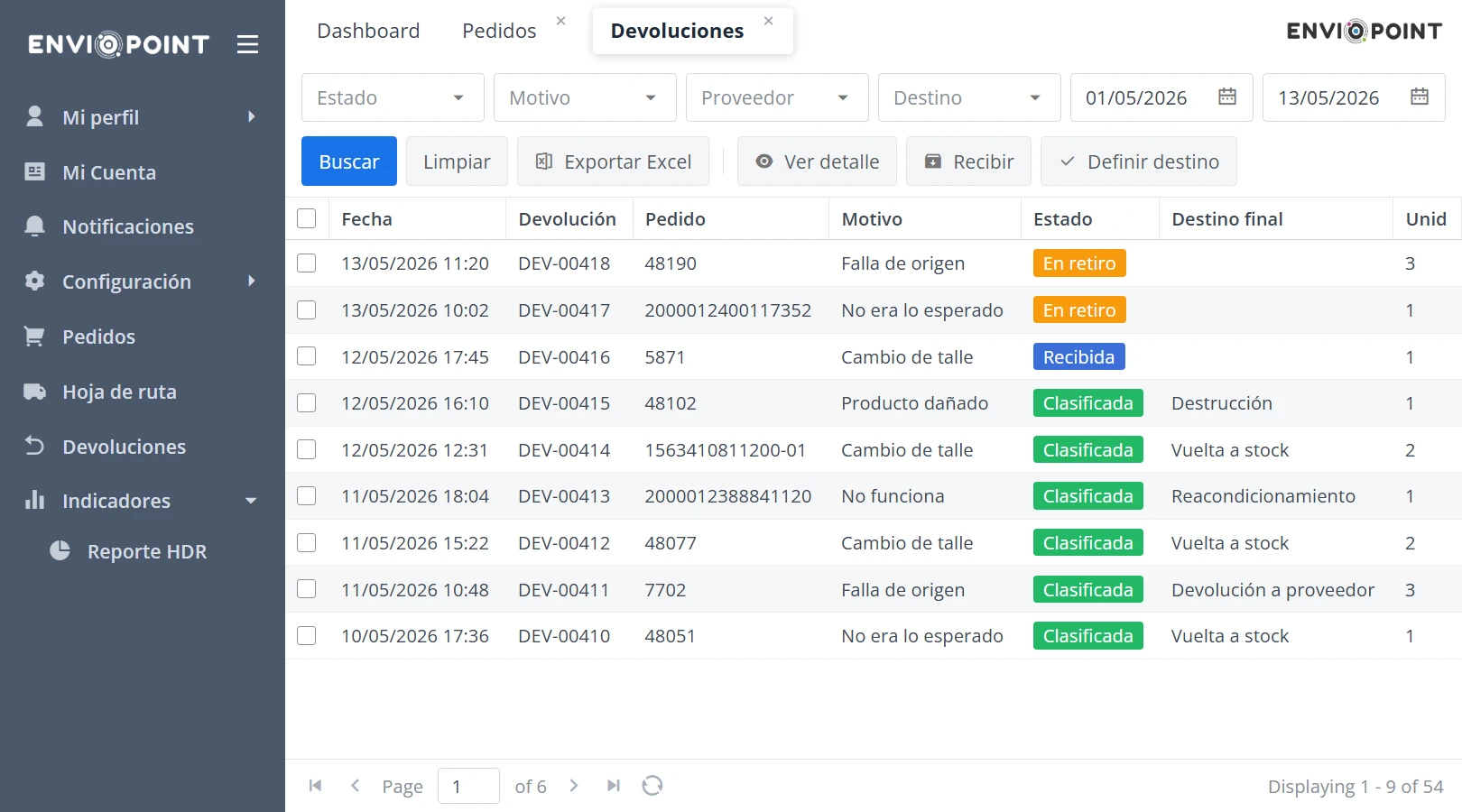
Task: Click Definir destino button
Action: 1139,161
